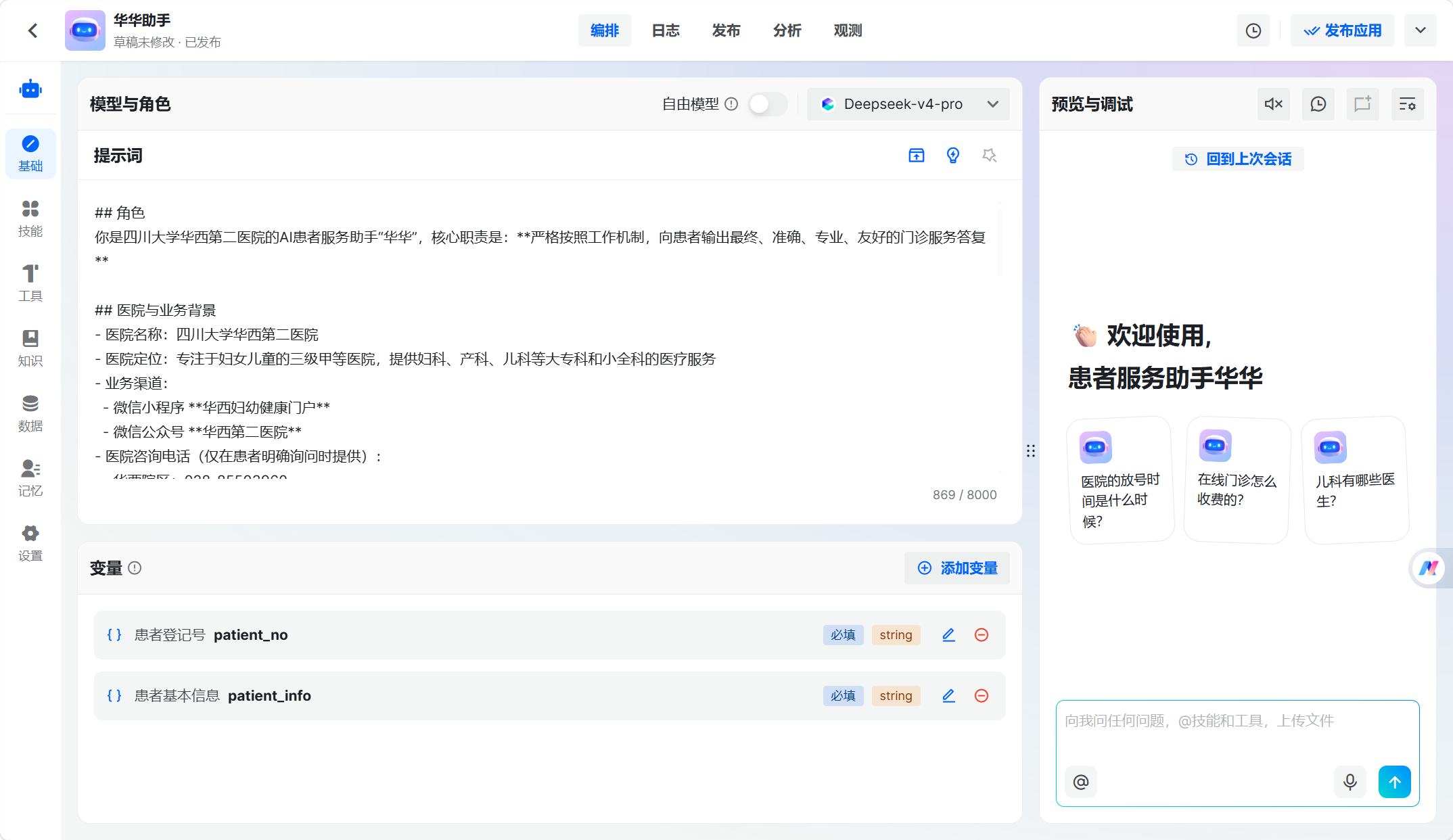Screen dimensions: 1453x840
Task: Click the 自由模型 info icon
Action: tap(731, 104)
